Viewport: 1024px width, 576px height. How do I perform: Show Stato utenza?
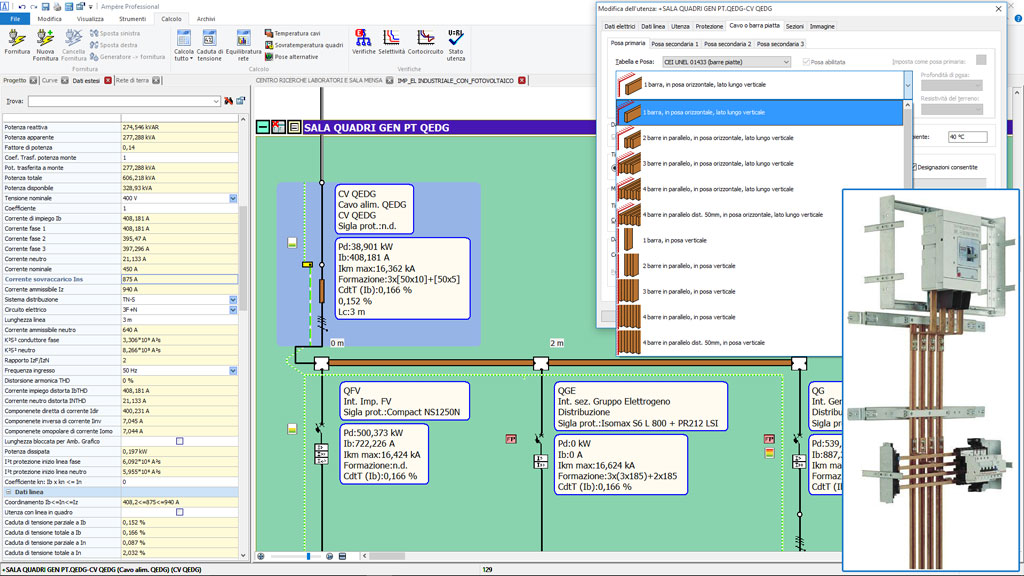click(x=456, y=44)
